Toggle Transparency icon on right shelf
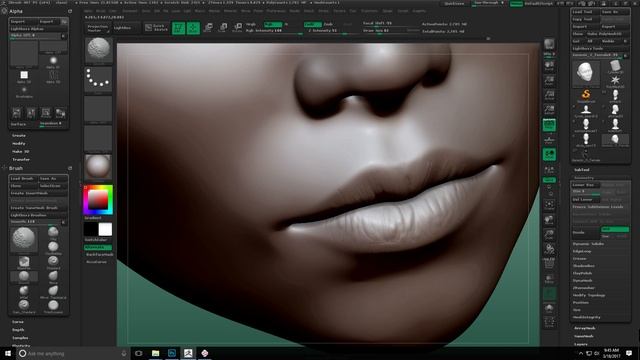Screen dimensions: 640x360 tap(549, 279)
